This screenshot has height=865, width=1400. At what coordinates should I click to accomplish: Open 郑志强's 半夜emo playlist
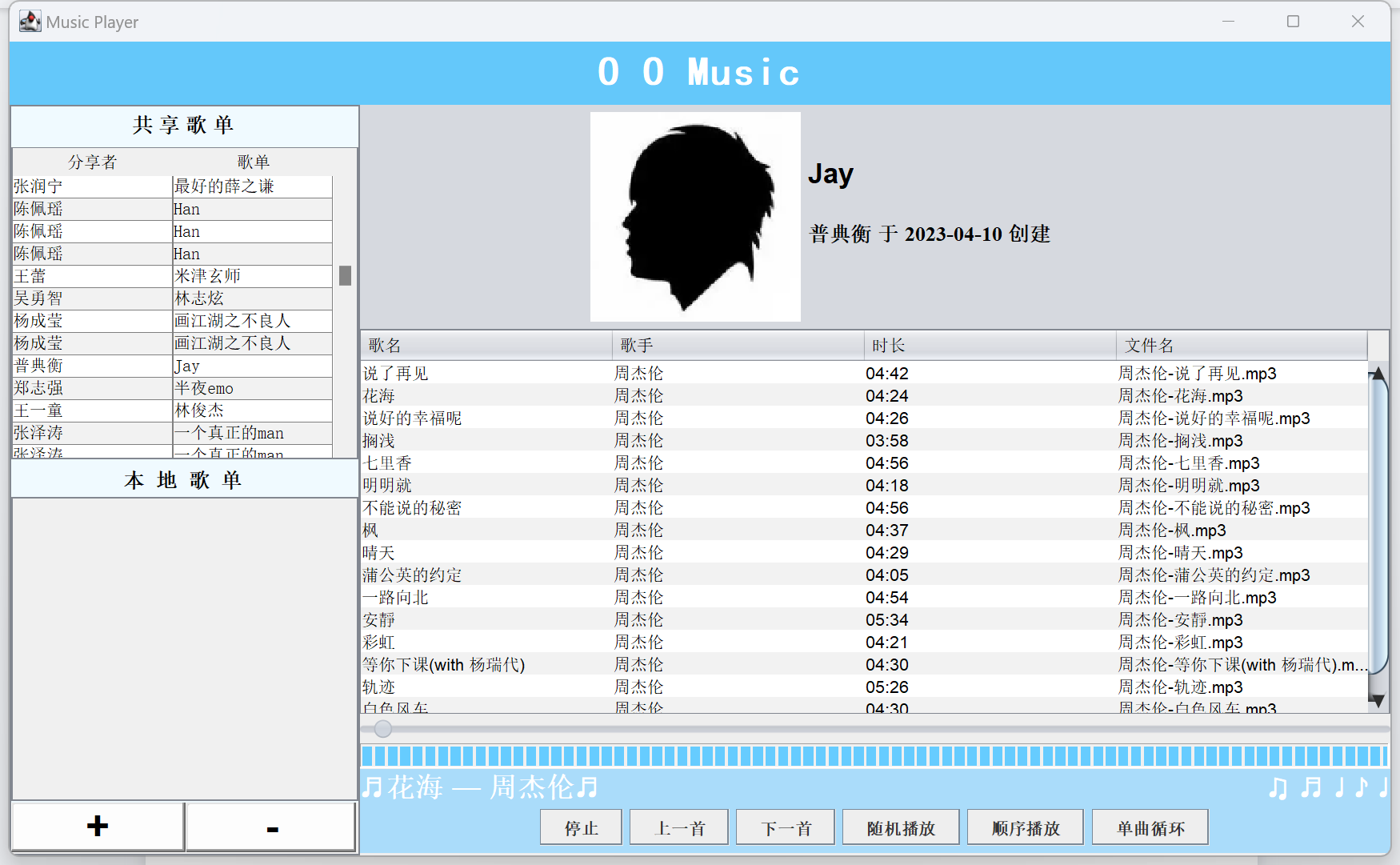click(x=172, y=388)
